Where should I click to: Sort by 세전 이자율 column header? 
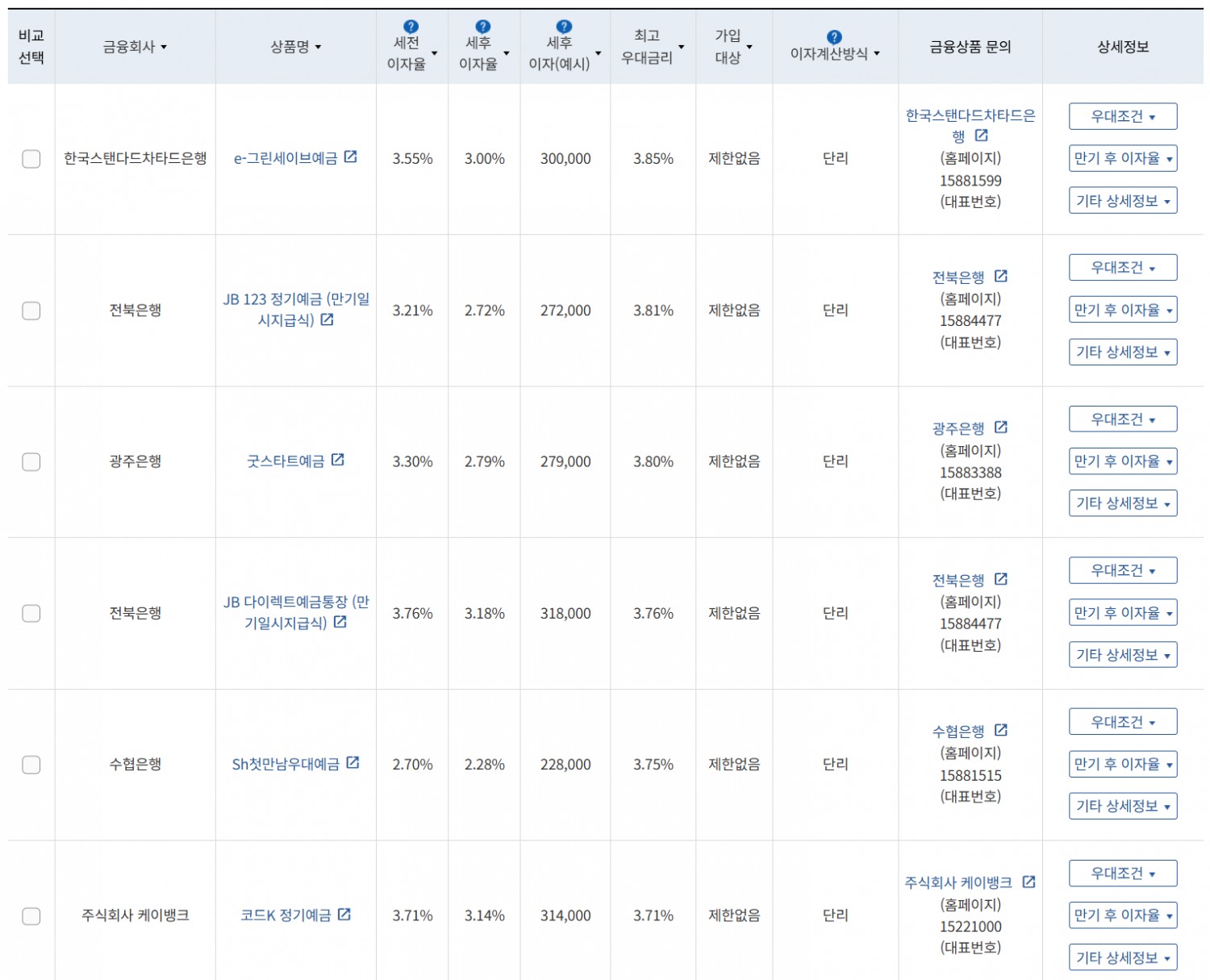[412, 53]
